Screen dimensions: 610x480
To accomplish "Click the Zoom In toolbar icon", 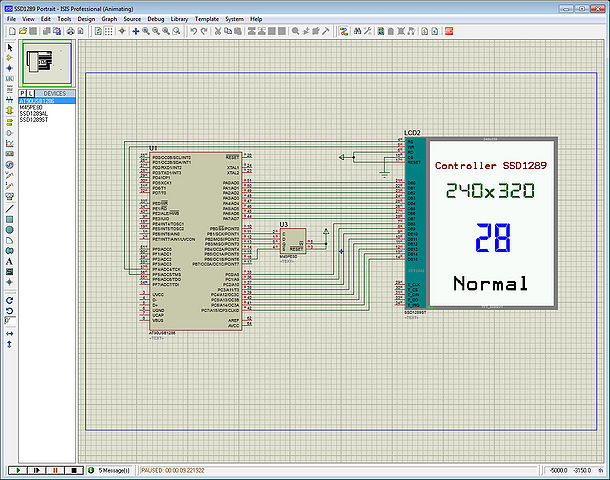I will click(x=146, y=31).
